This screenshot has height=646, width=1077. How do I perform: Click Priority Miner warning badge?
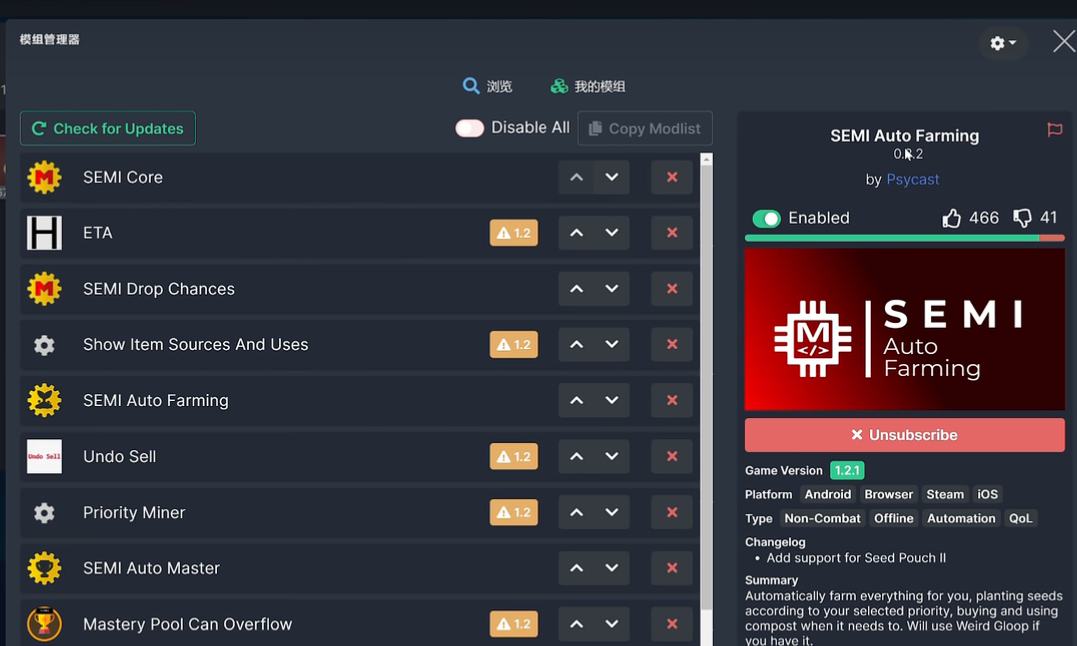[514, 513]
